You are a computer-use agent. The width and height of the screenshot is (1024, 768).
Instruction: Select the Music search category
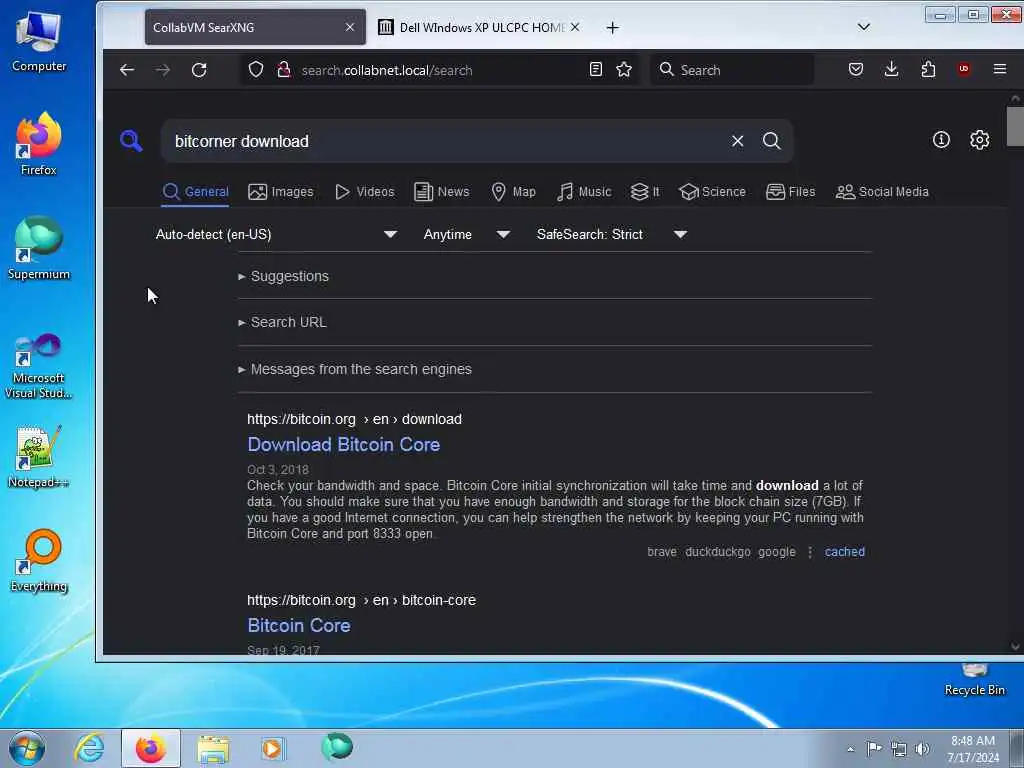(x=584, y=192)
